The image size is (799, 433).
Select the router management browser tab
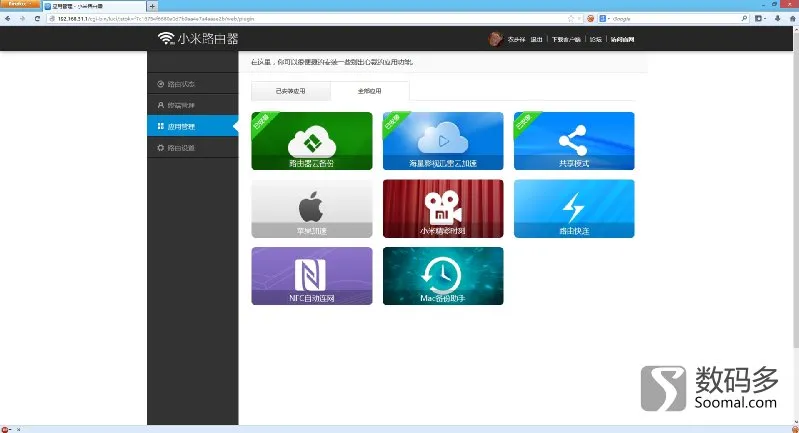pyautogui.click(x=93, y=6)
